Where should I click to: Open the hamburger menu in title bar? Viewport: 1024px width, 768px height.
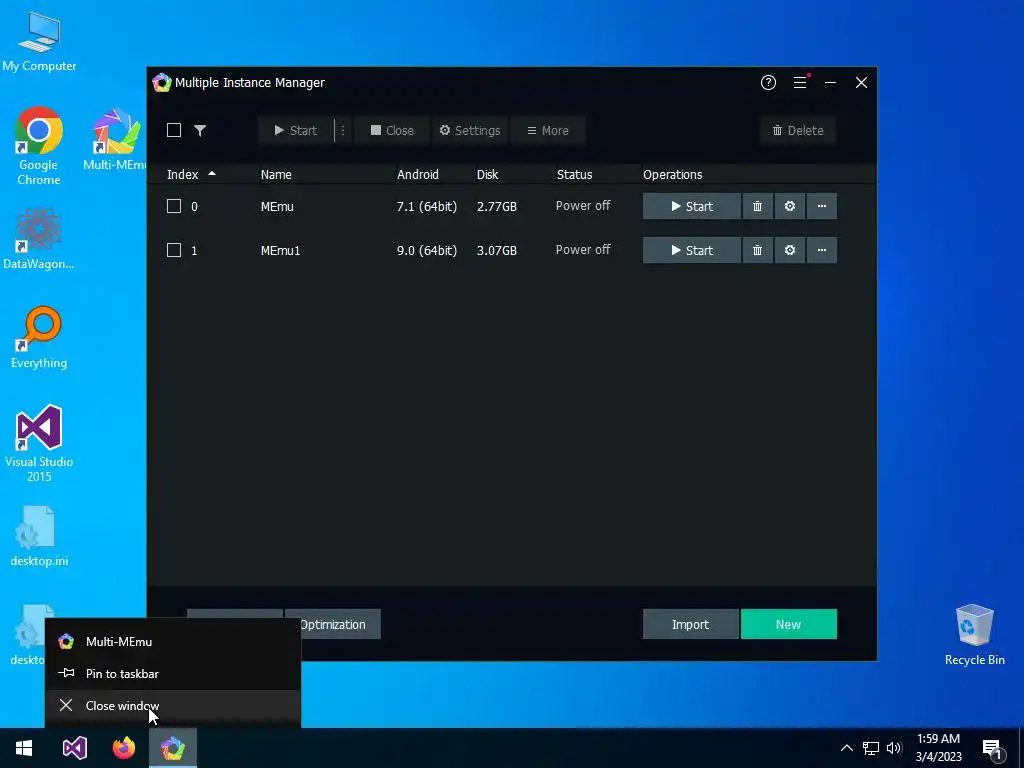click(x=800, y=82)
